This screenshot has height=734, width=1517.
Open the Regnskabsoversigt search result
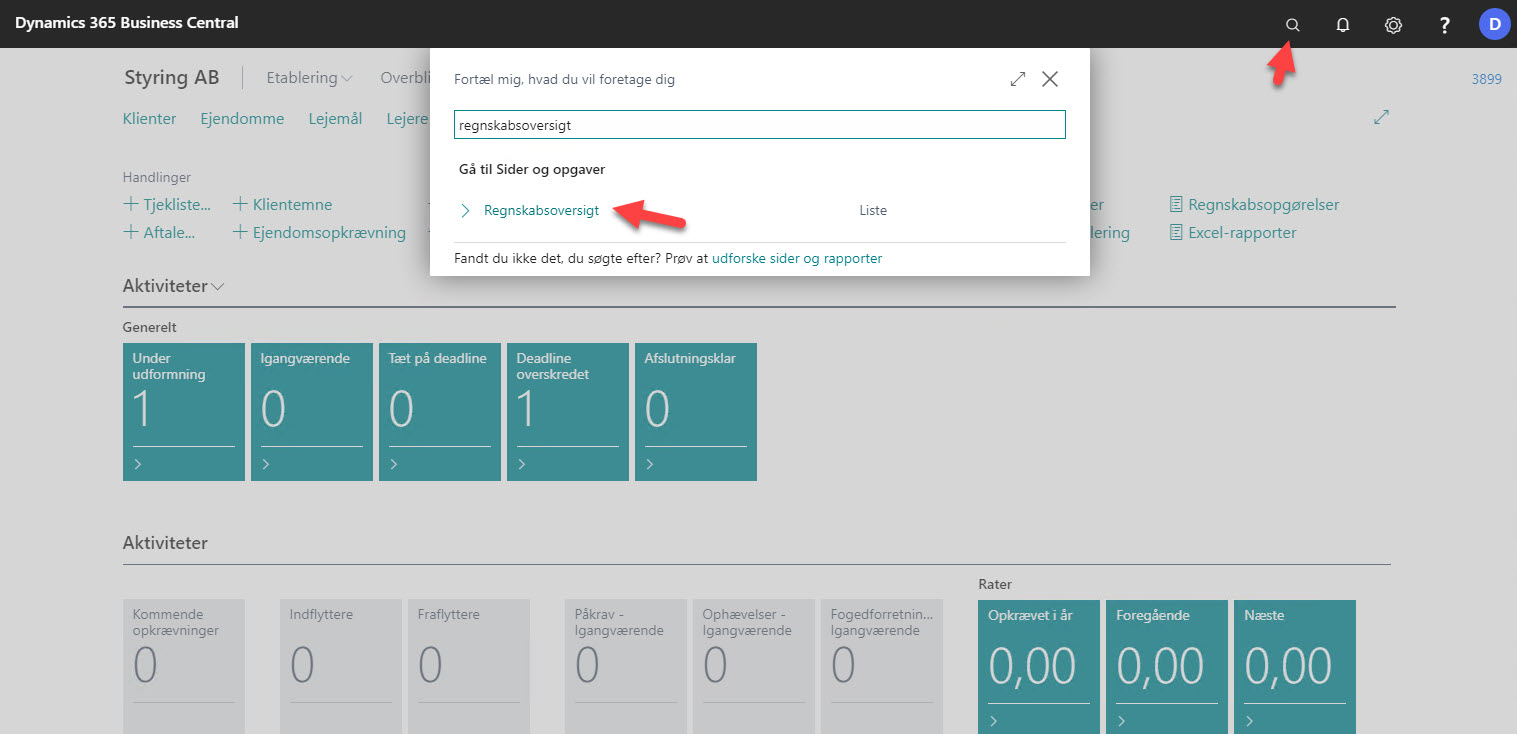(x=541, y=211)
